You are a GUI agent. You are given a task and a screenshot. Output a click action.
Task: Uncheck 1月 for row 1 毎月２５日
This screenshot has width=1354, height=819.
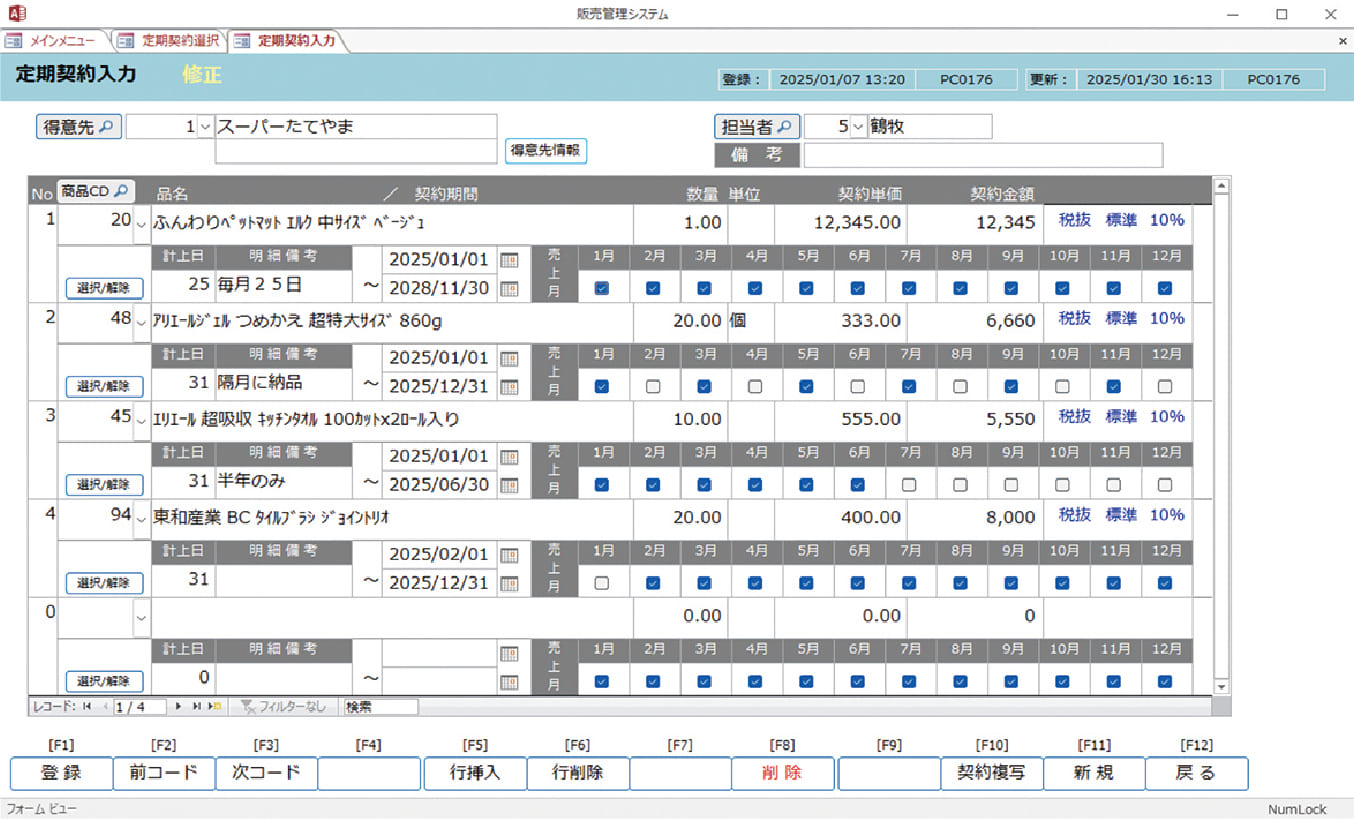pyautogui.click(x=602, y=288)
